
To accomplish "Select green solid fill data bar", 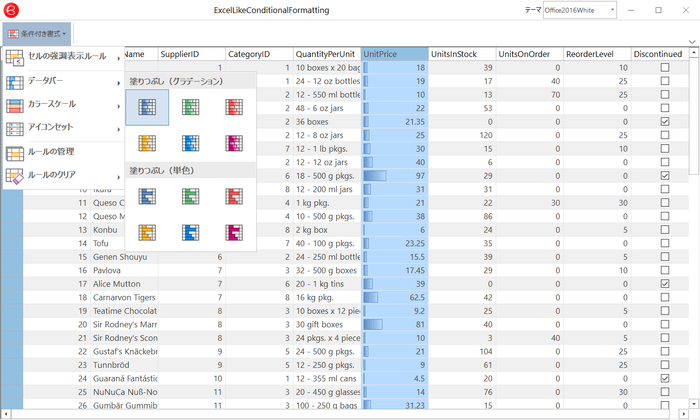I will [x=191, y=196].
